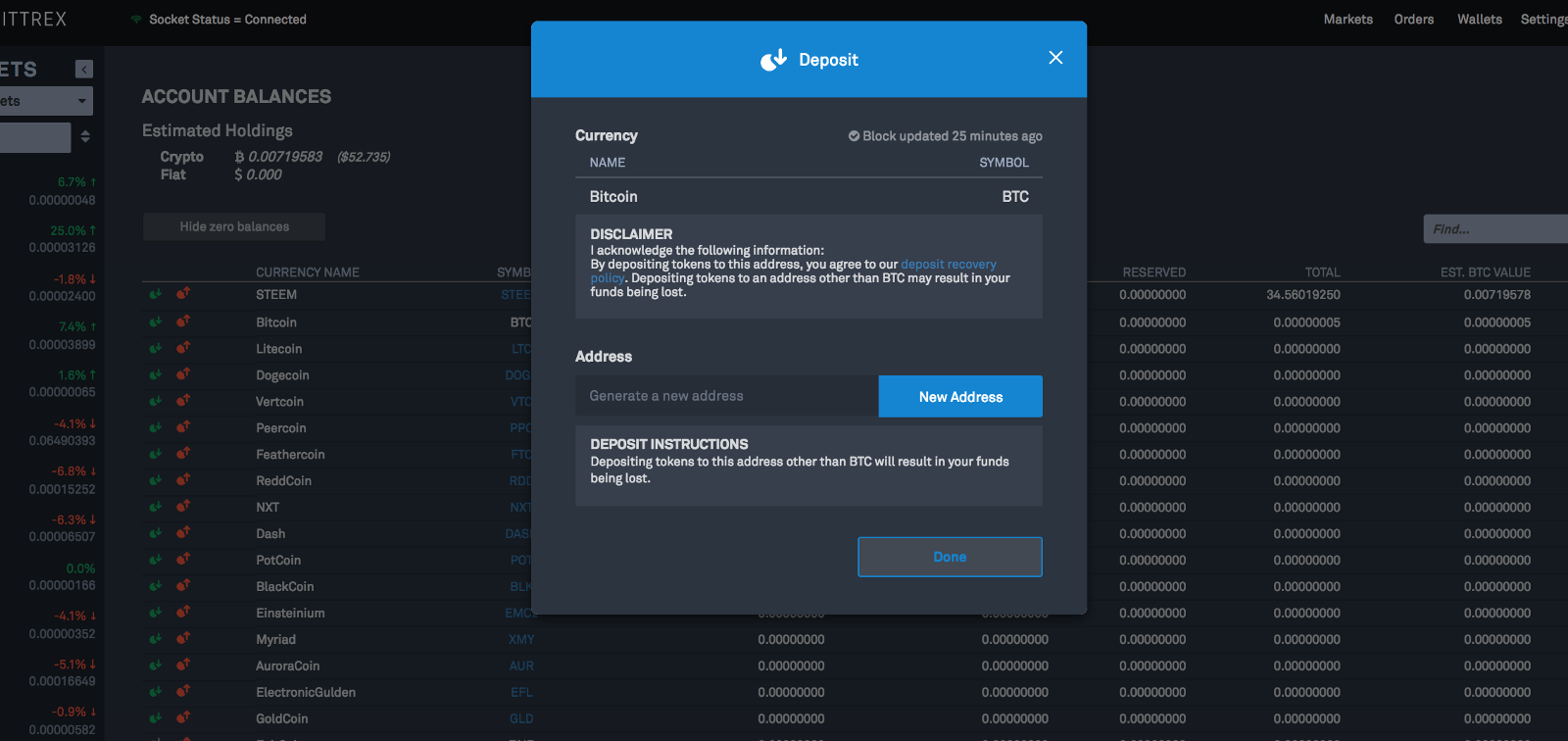
Task: Select the Peercoin deposit icon
Action: (155, 427)
